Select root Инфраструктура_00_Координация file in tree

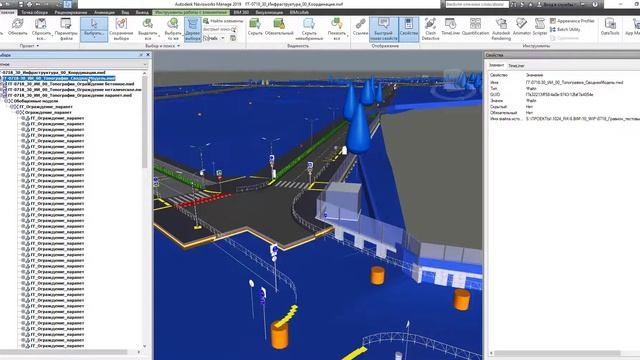tap(53, 72)
